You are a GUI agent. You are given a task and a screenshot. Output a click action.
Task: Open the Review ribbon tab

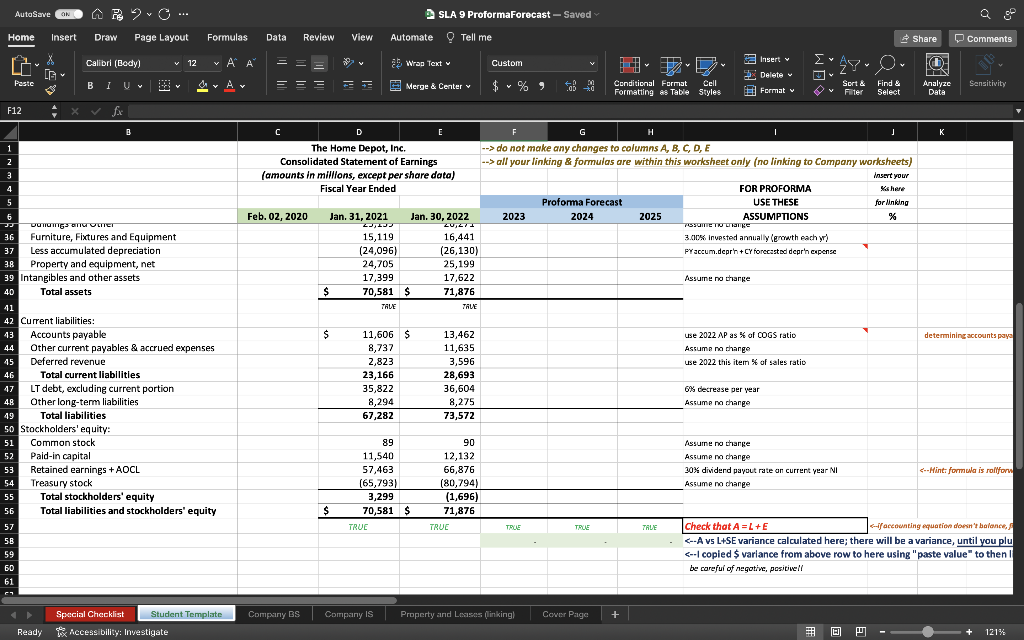tap(319, 37)
